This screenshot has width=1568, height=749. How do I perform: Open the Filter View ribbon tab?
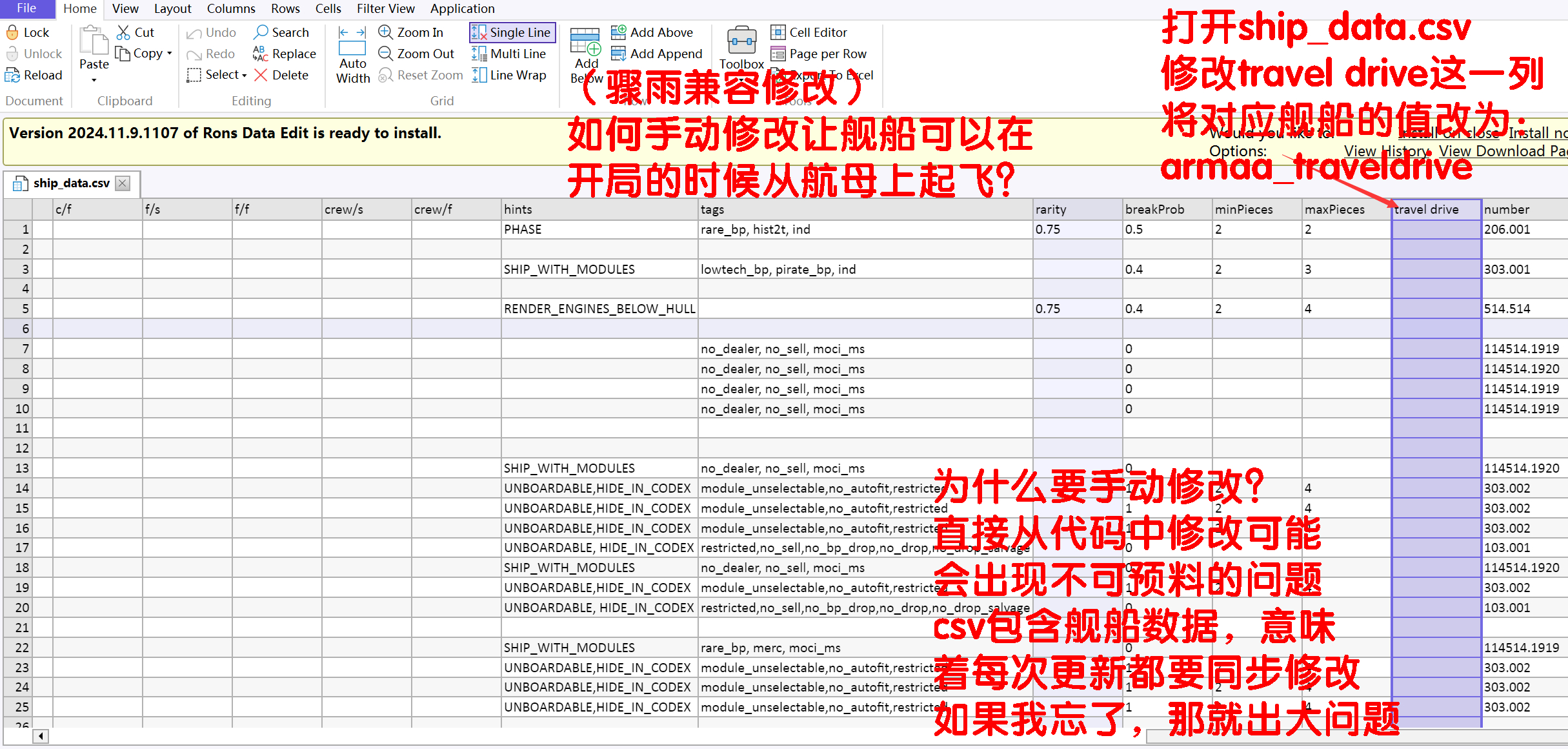(385, 8)
